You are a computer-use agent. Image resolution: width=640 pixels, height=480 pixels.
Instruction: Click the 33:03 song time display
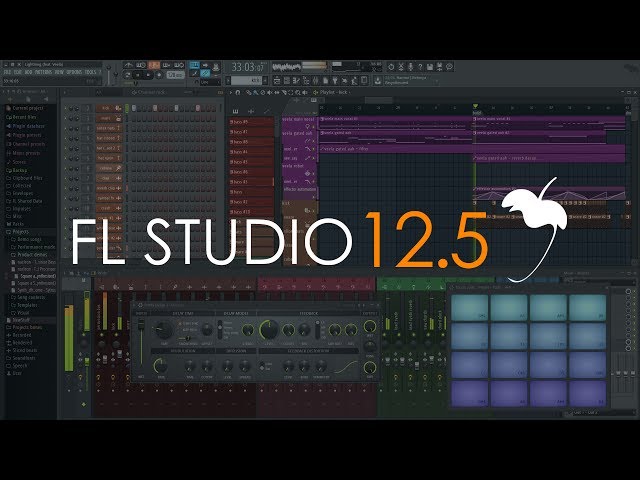(247, 67)
